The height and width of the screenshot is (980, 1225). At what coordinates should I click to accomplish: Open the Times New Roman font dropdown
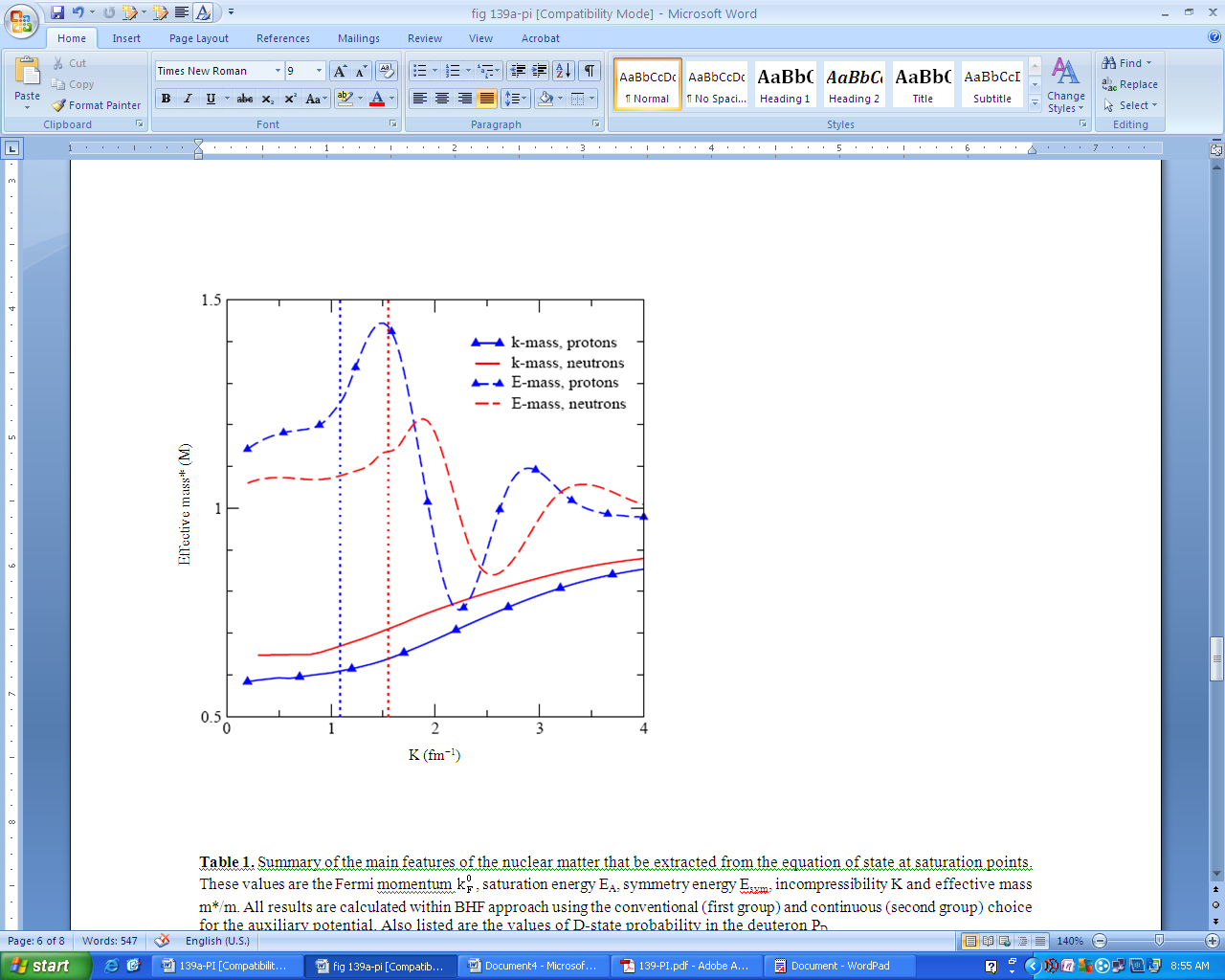(278, 71)
